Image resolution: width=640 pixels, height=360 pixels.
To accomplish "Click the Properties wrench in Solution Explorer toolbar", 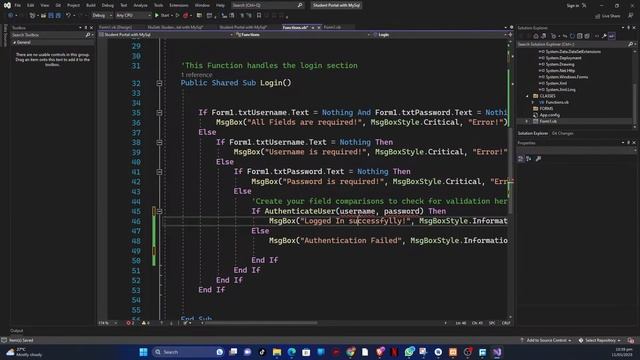I will (604, 36).
